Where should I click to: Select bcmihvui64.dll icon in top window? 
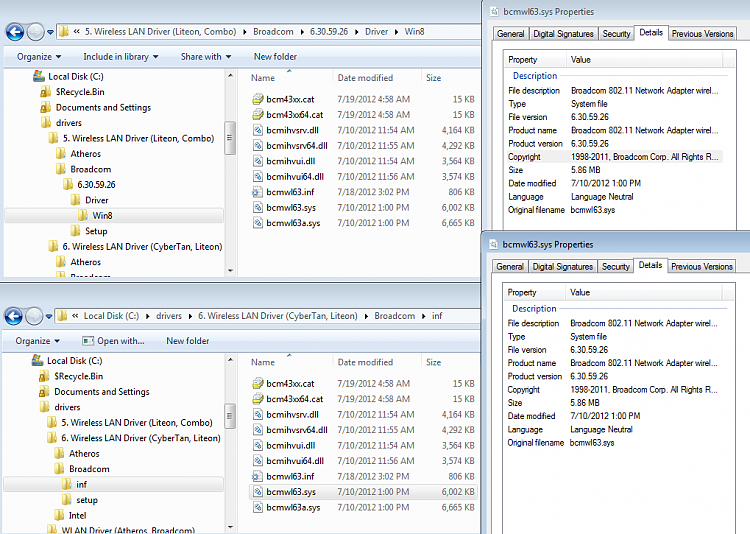(258, 177)
